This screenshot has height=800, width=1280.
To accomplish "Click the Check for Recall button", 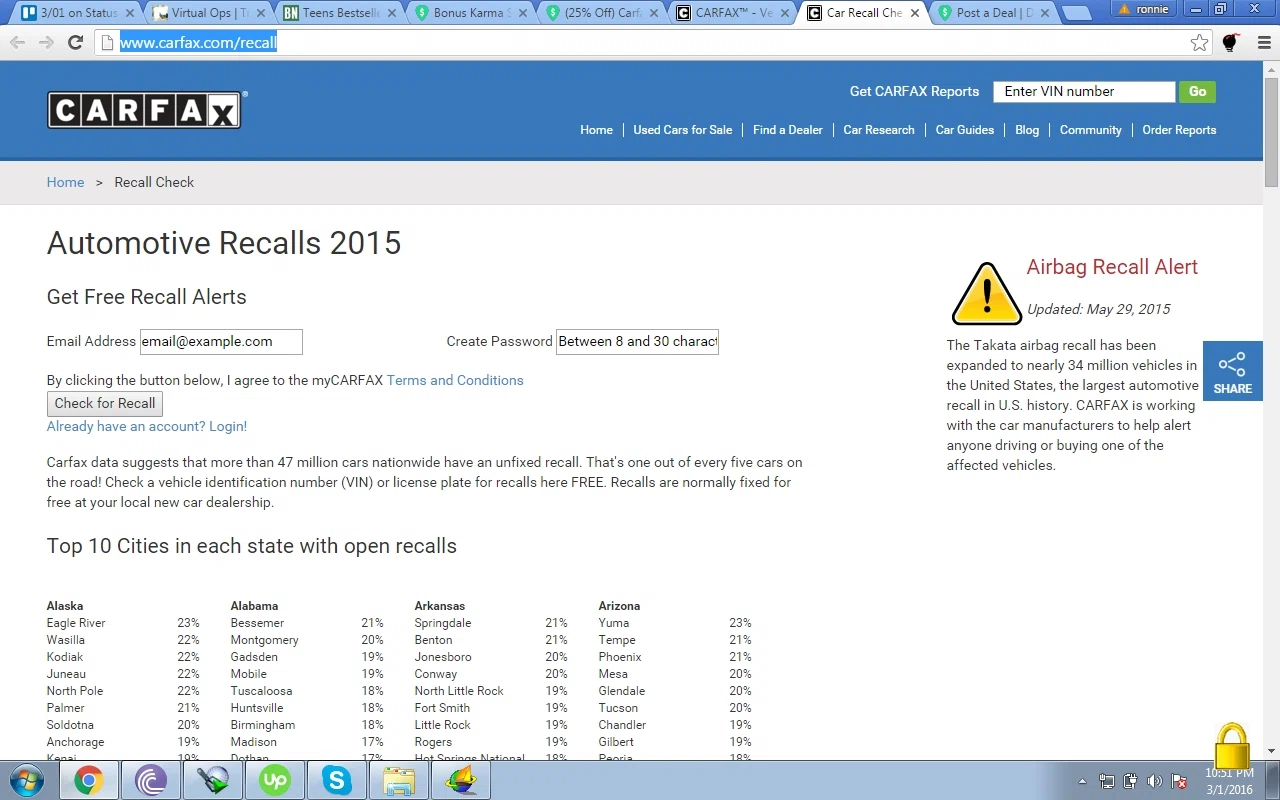I will tap(105, 403).
